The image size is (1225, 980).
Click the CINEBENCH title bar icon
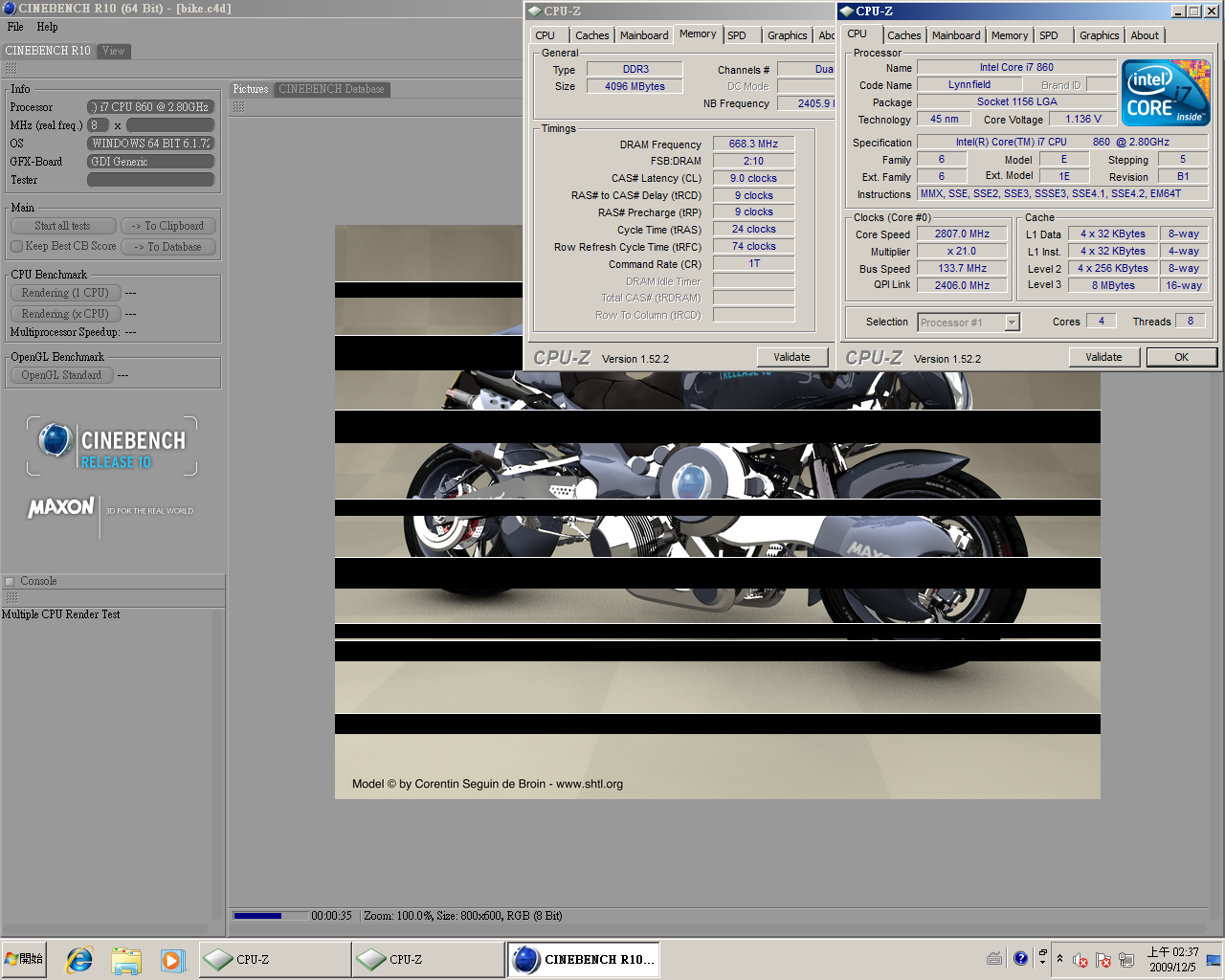click(x=9, y=9)
